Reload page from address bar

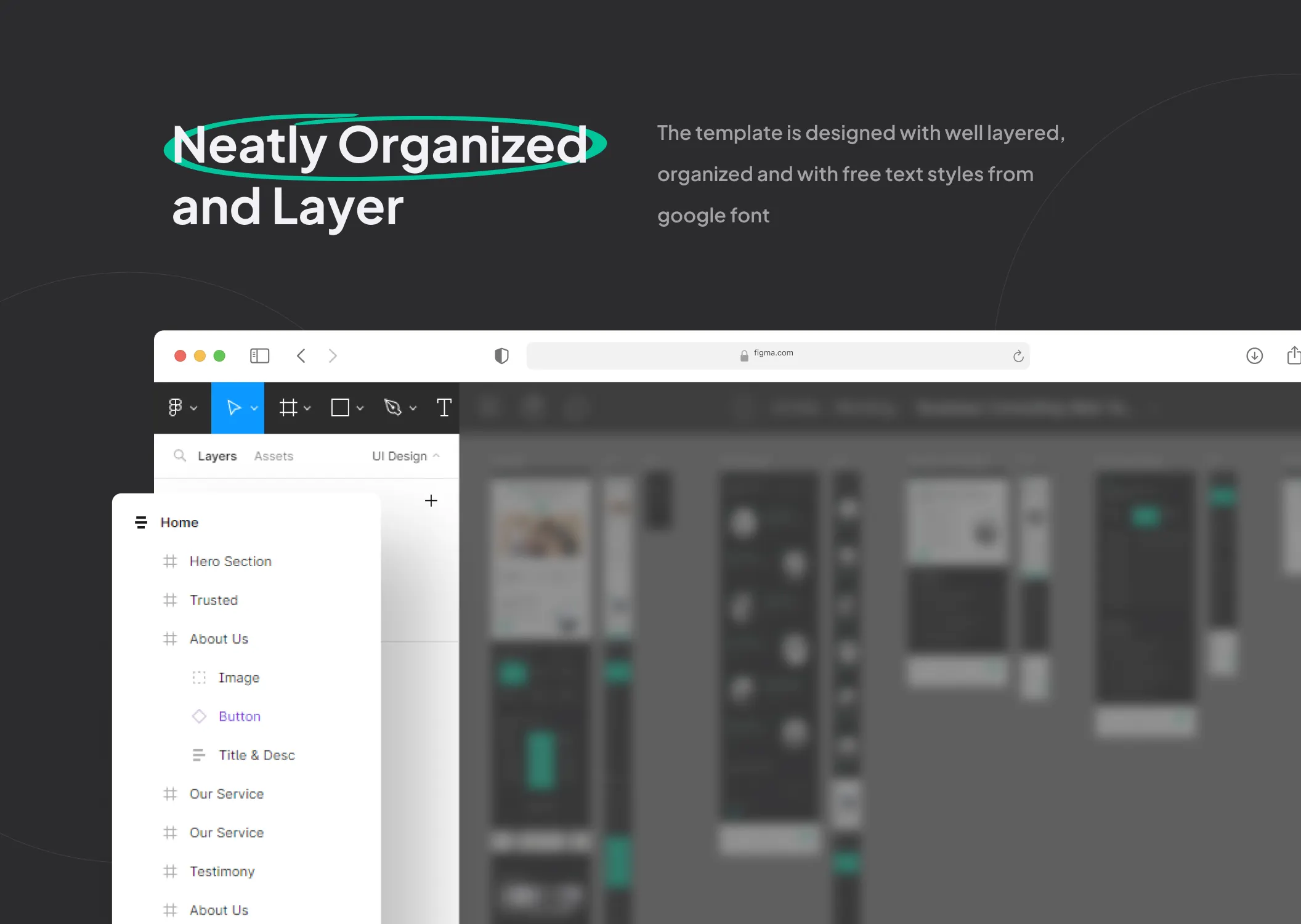(x=1018, y=356)
